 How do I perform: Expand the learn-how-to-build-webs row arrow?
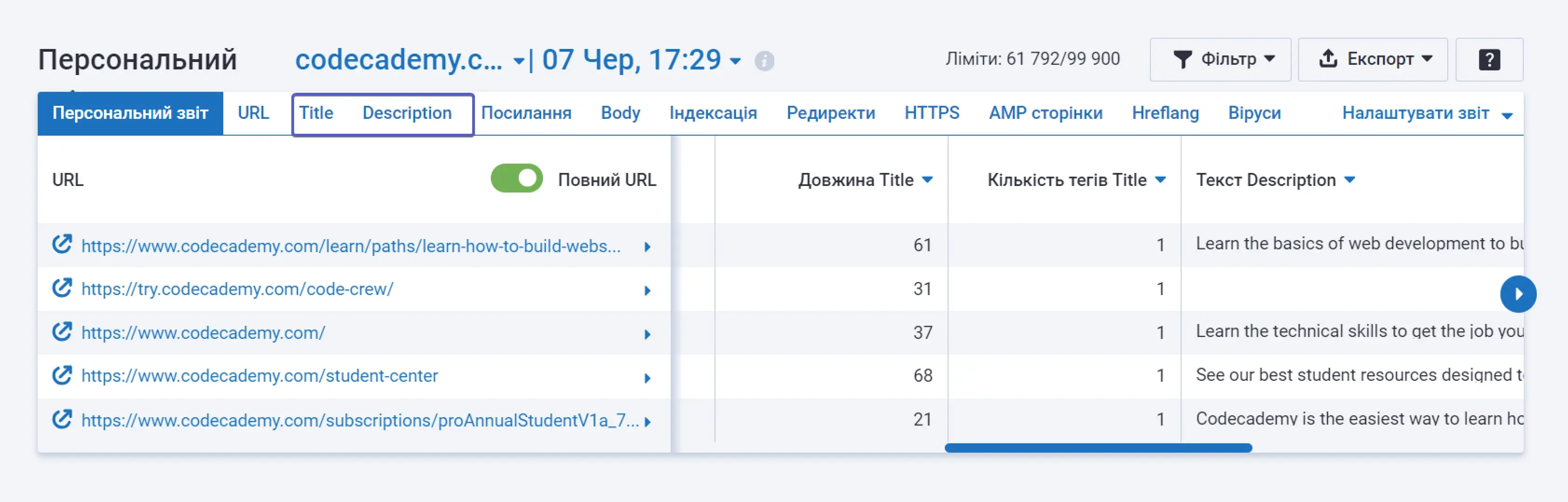tap(647, 247)
